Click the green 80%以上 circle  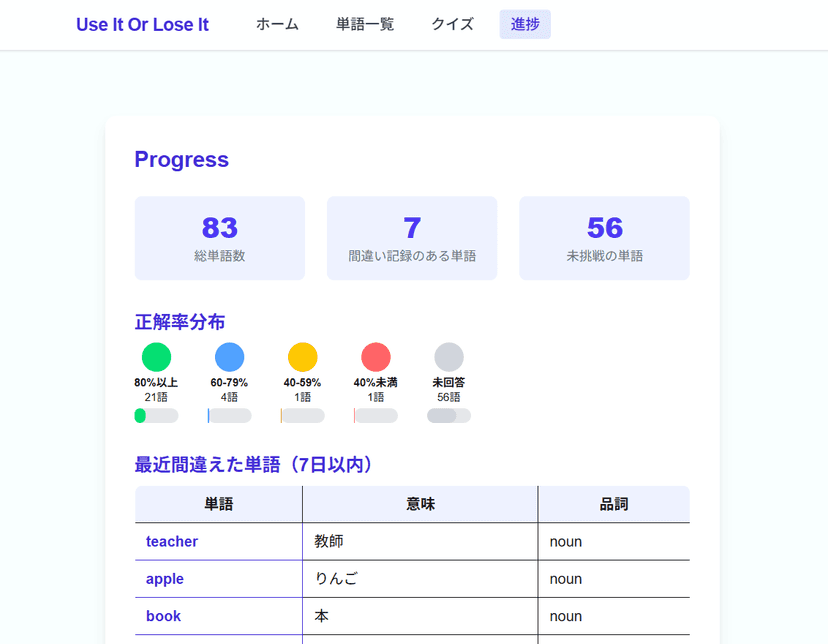click(156, 357)
